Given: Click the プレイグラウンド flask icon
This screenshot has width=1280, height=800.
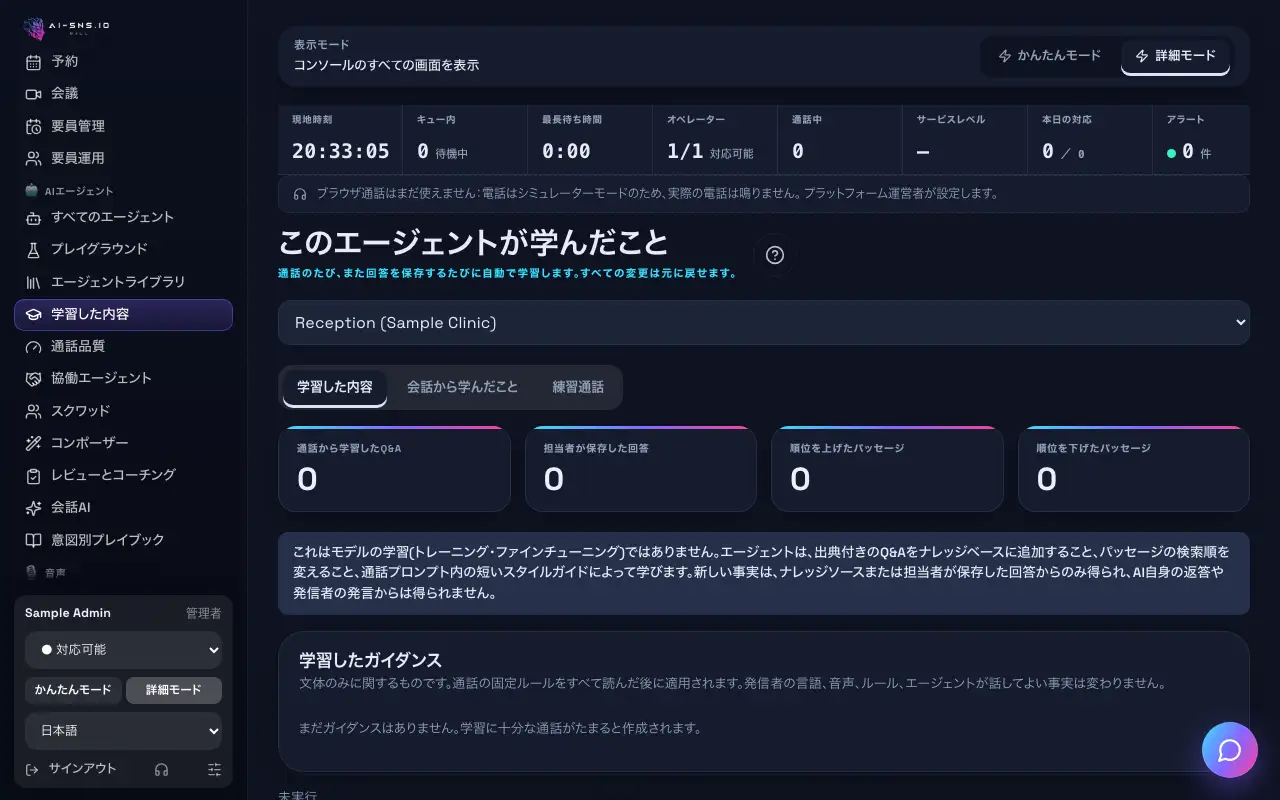Looking at the screenshot, I should (x=33, y=249).
